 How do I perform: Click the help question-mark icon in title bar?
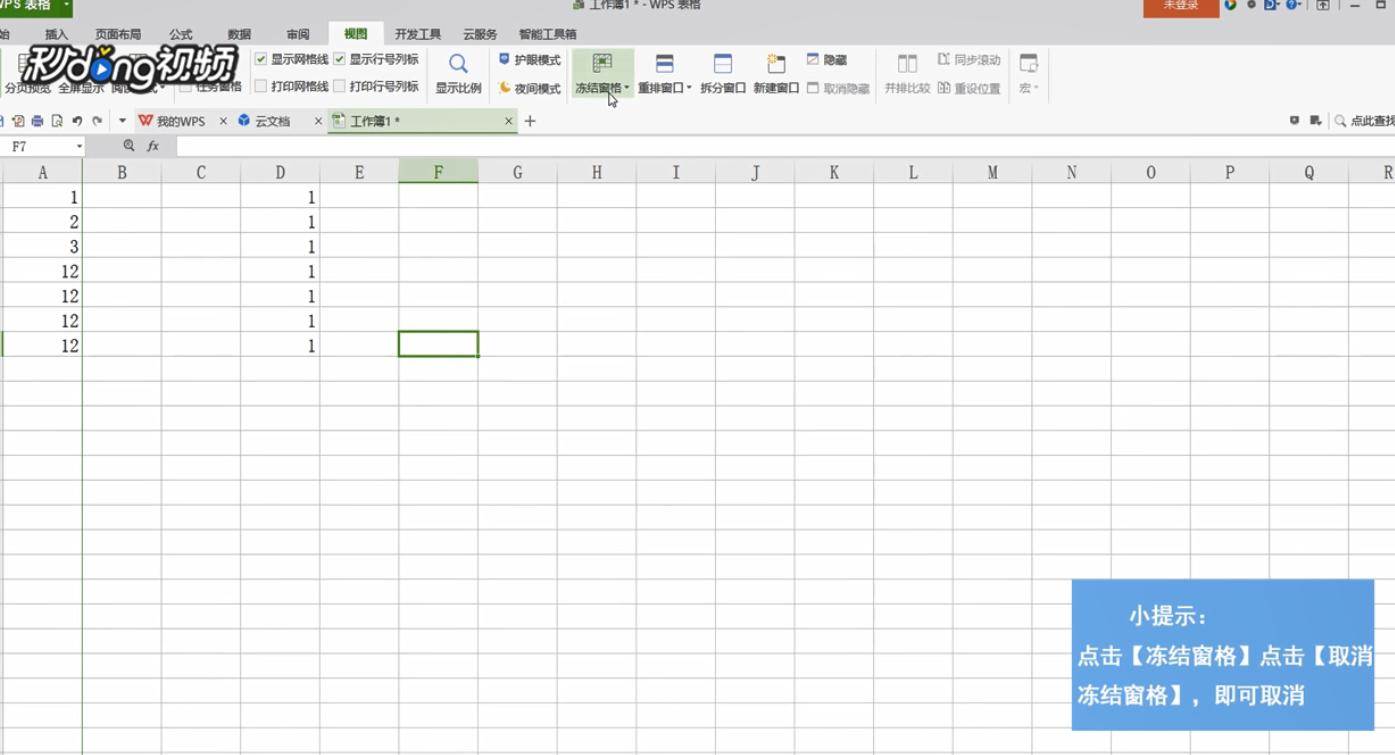click(x=1291, y=5)
